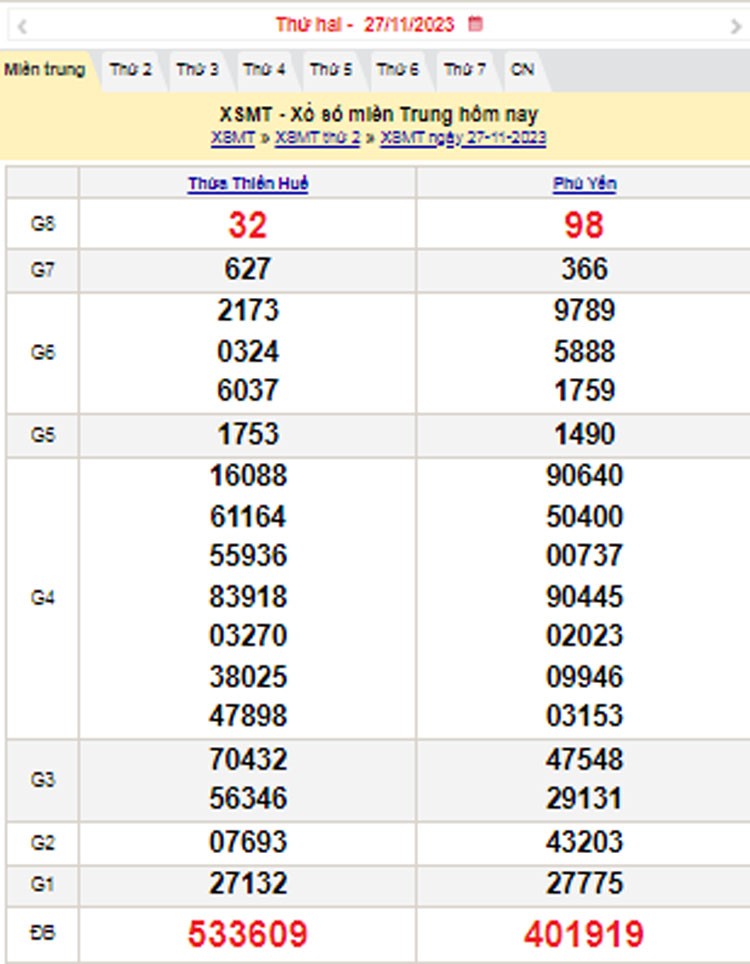The width and height of the screenshot is (750, 964).
Task: Open the Thừa Thiên Huế province link
Action: [x=248, y=184]
